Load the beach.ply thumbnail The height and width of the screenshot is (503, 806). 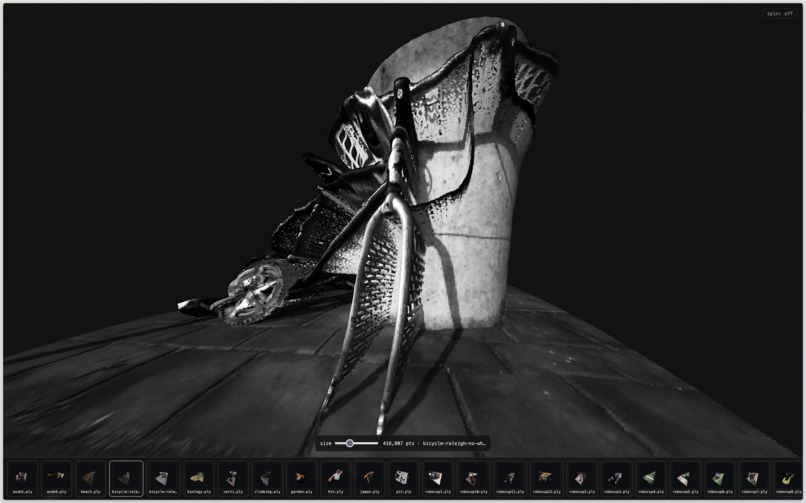[90, 478]
